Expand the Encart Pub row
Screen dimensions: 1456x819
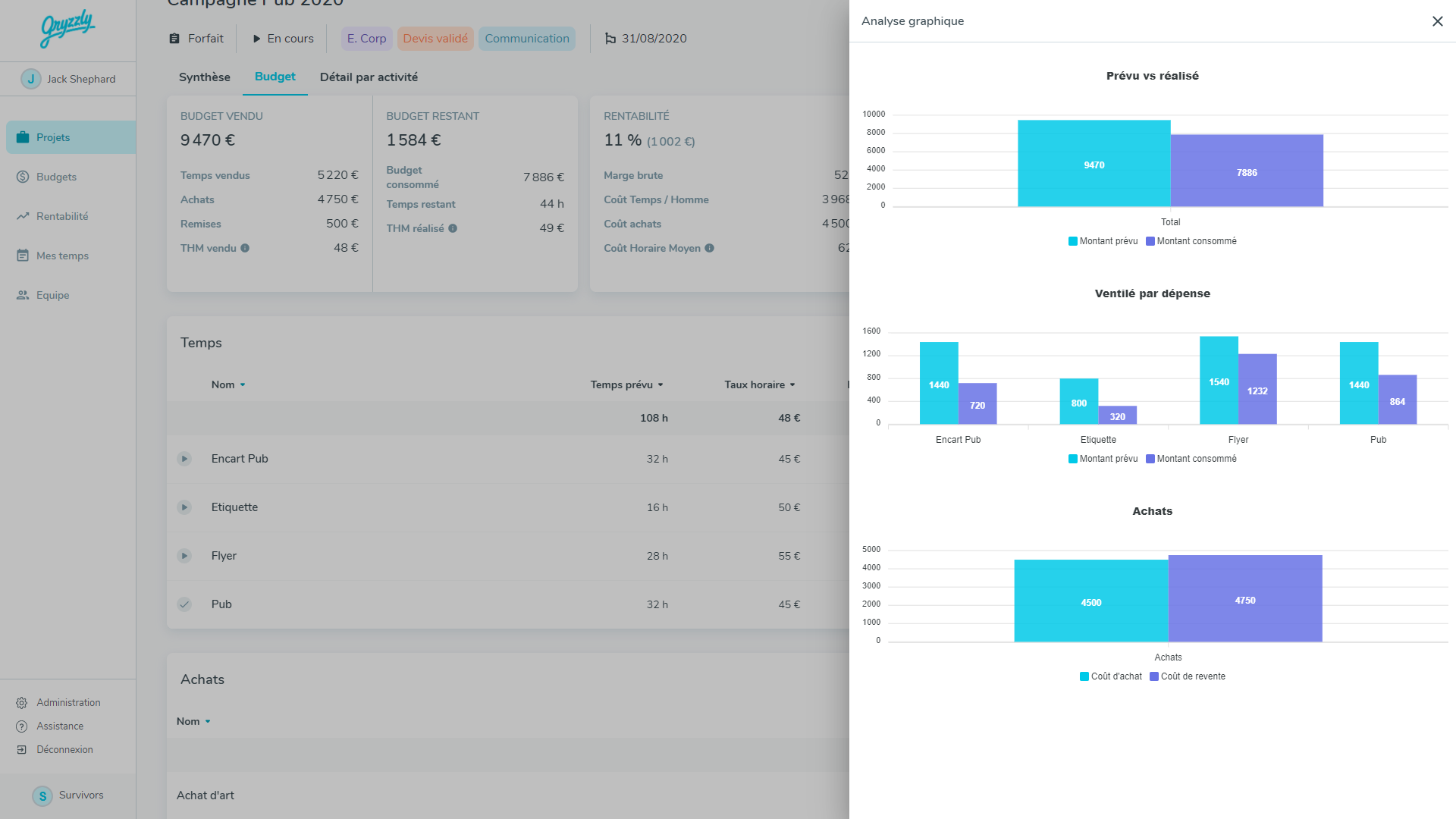tap(184, 459)
